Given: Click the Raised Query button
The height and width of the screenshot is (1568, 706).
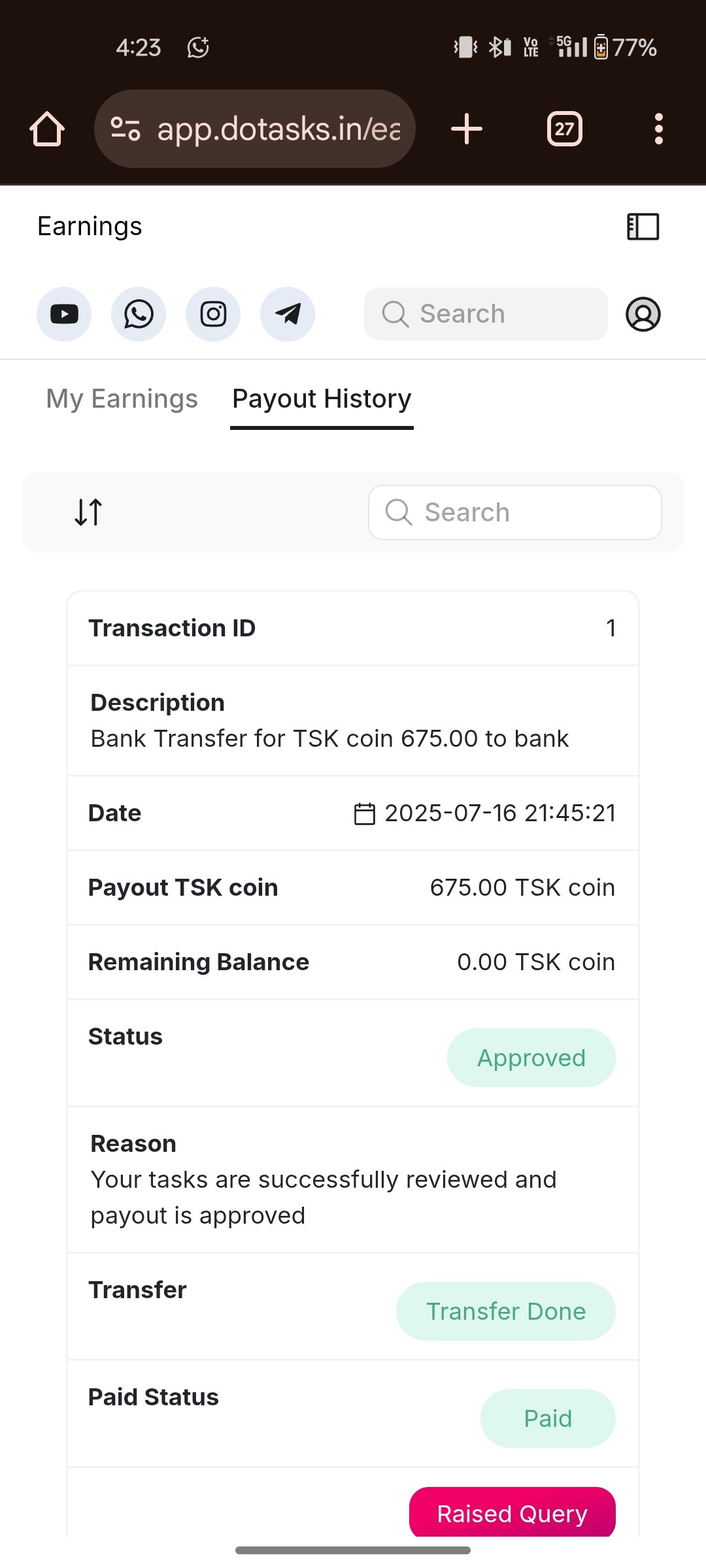Looking at the screenshot, I should [x=512, y=1513].
